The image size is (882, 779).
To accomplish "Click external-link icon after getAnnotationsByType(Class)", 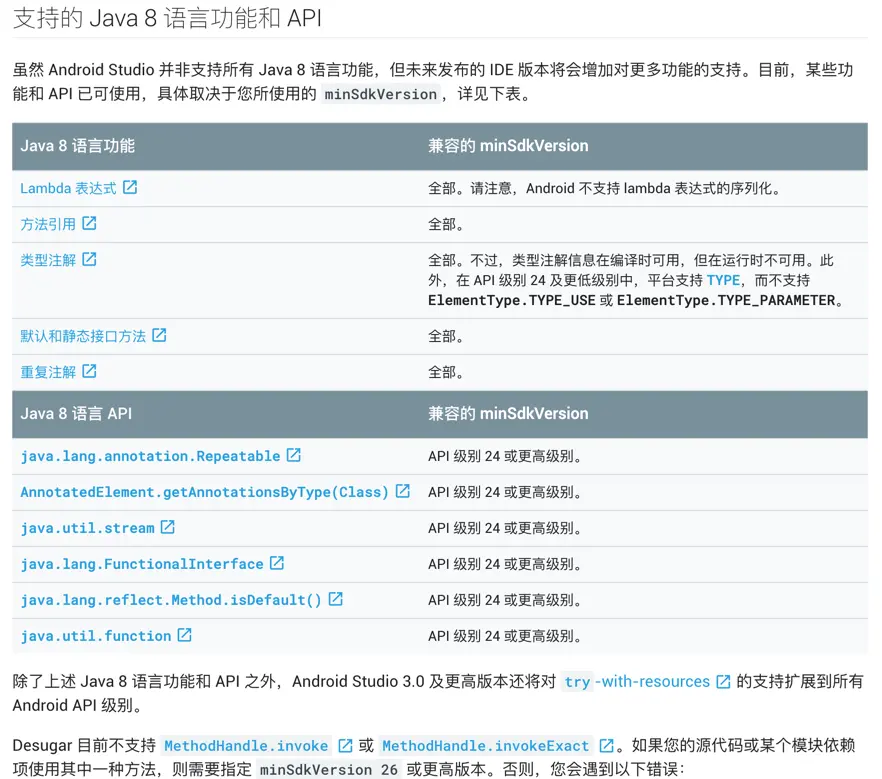I will point(403,490).
